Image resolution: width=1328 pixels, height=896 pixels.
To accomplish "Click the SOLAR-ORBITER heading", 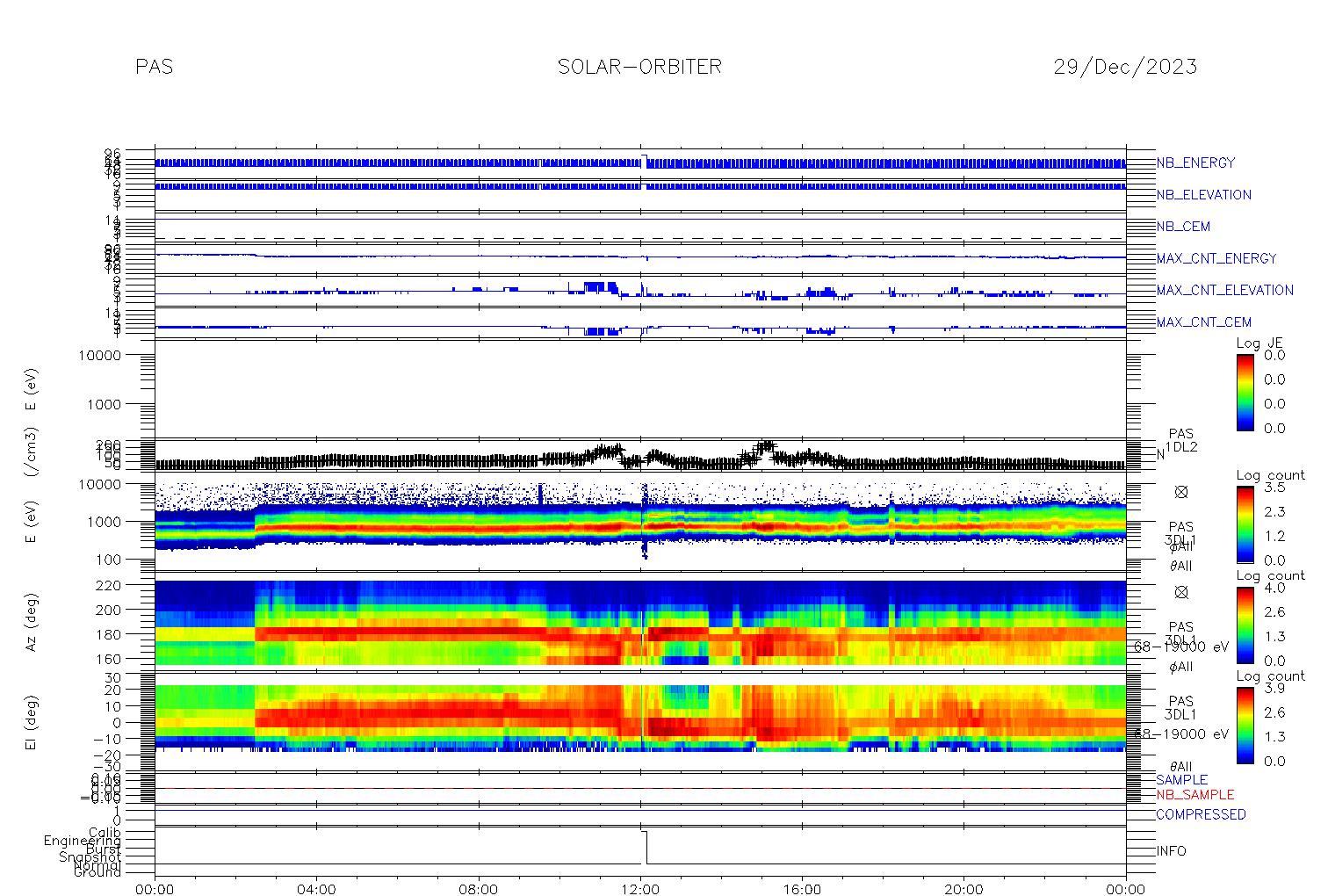I will coord(639,67).
